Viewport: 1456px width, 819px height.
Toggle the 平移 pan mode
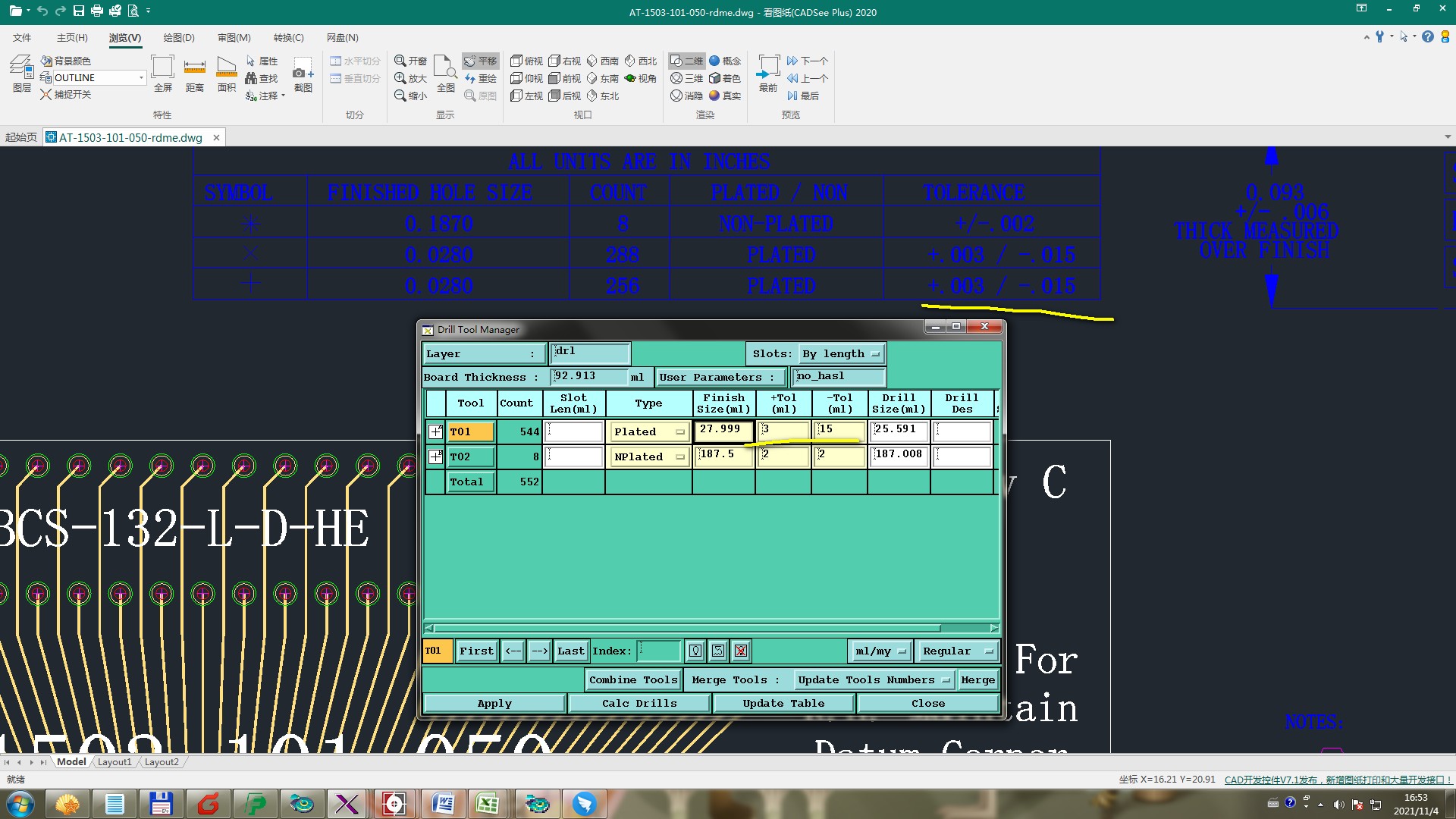pyautogui.click(x=480, y=61)
